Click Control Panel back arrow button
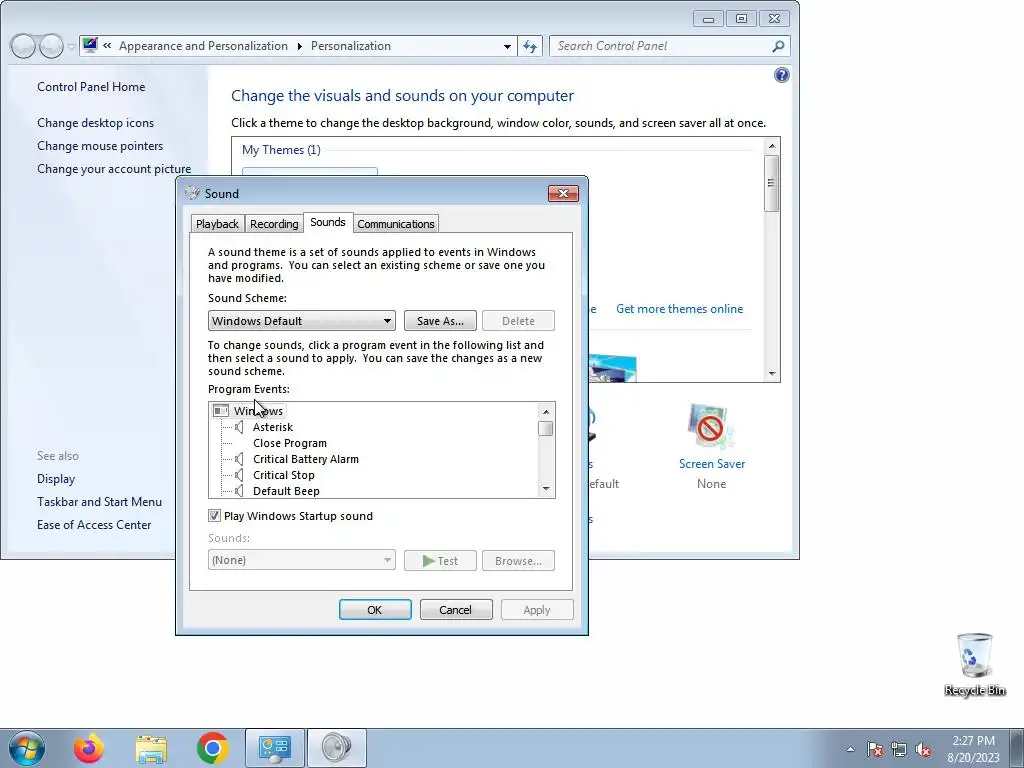 pyautogui.click(x=23, y=46)
